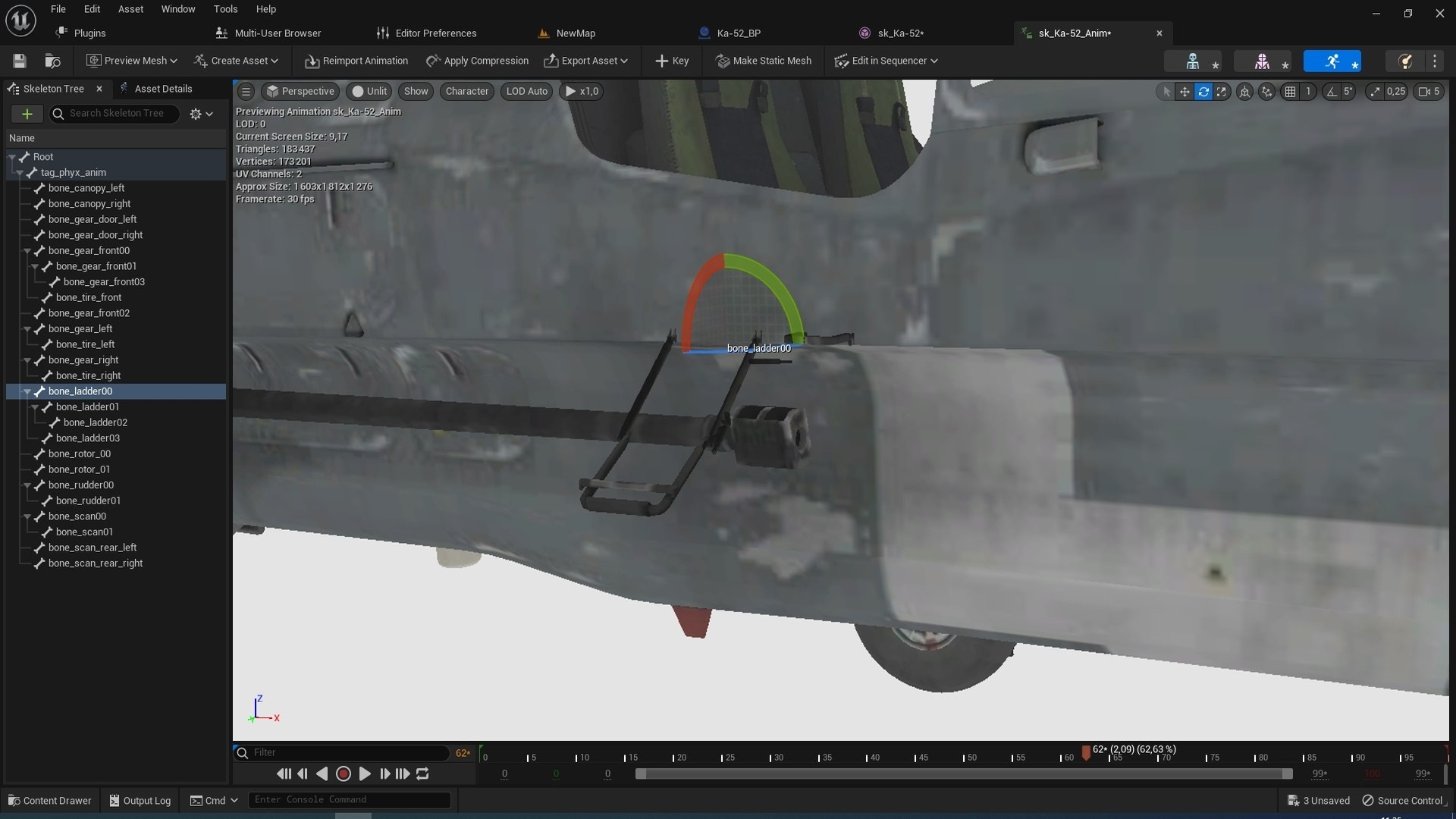The image size is (1456, 819).
Task: Click Reimport Animation button
Action: [356, 61]
